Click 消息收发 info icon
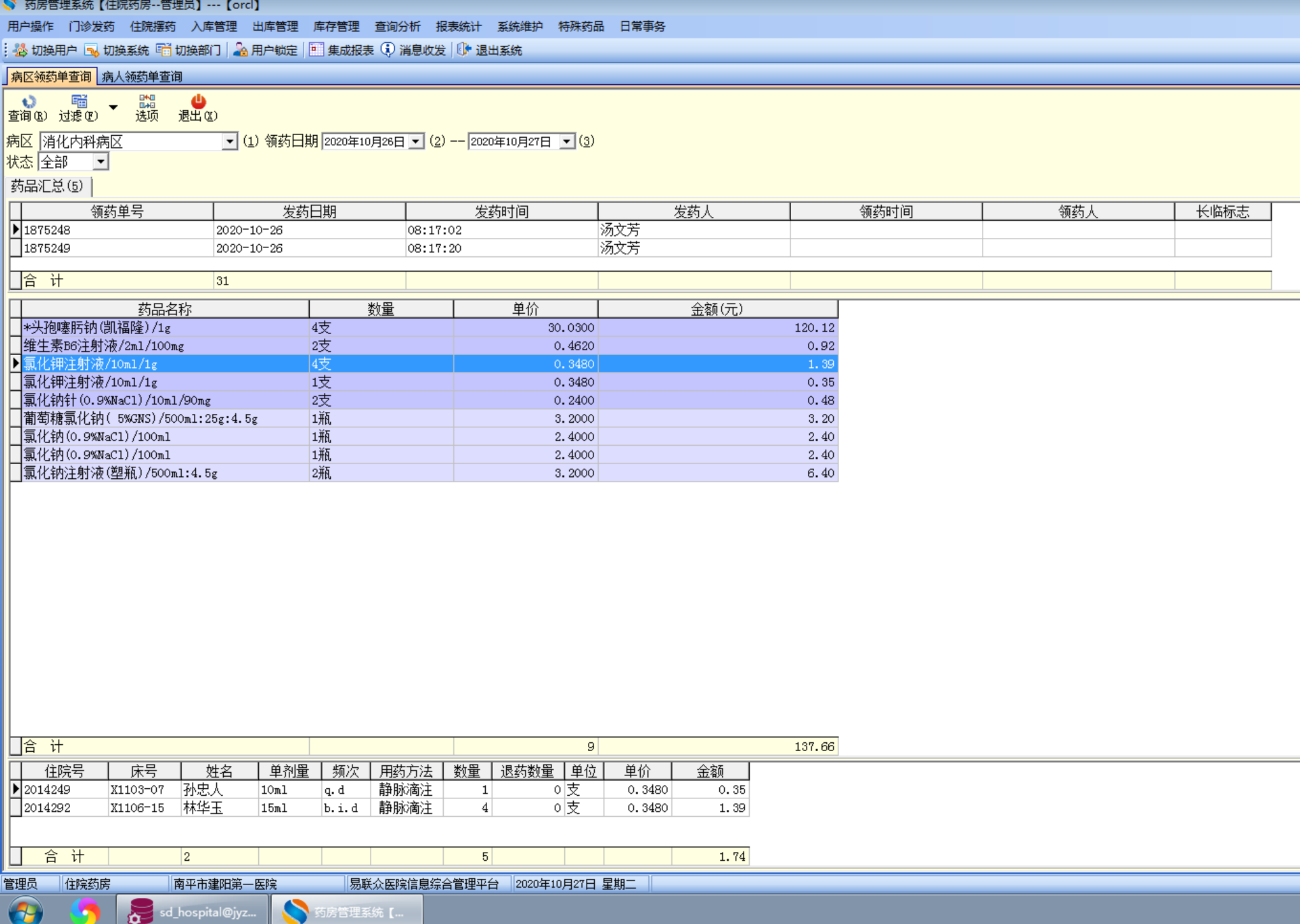This screenshot has height=924, width=1300. [388, 50]
